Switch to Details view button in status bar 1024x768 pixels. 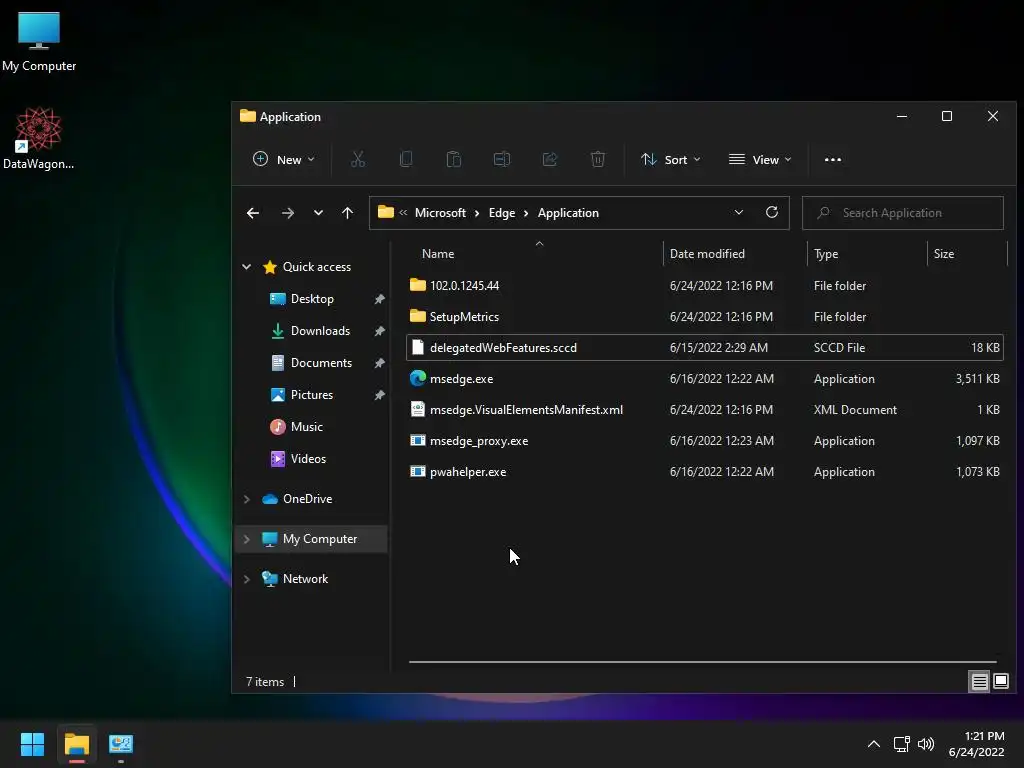pyautogui.click(x=980, y=682)
